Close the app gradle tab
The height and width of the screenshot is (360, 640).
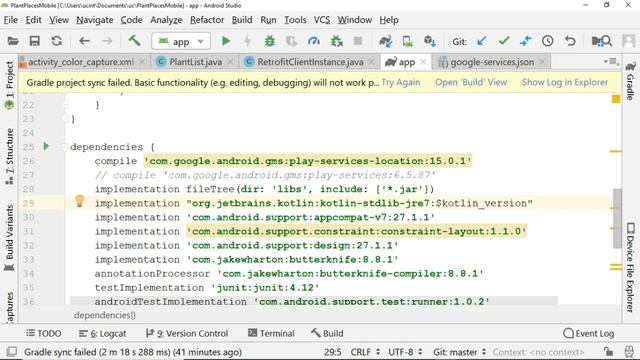(x=423, y=62)
